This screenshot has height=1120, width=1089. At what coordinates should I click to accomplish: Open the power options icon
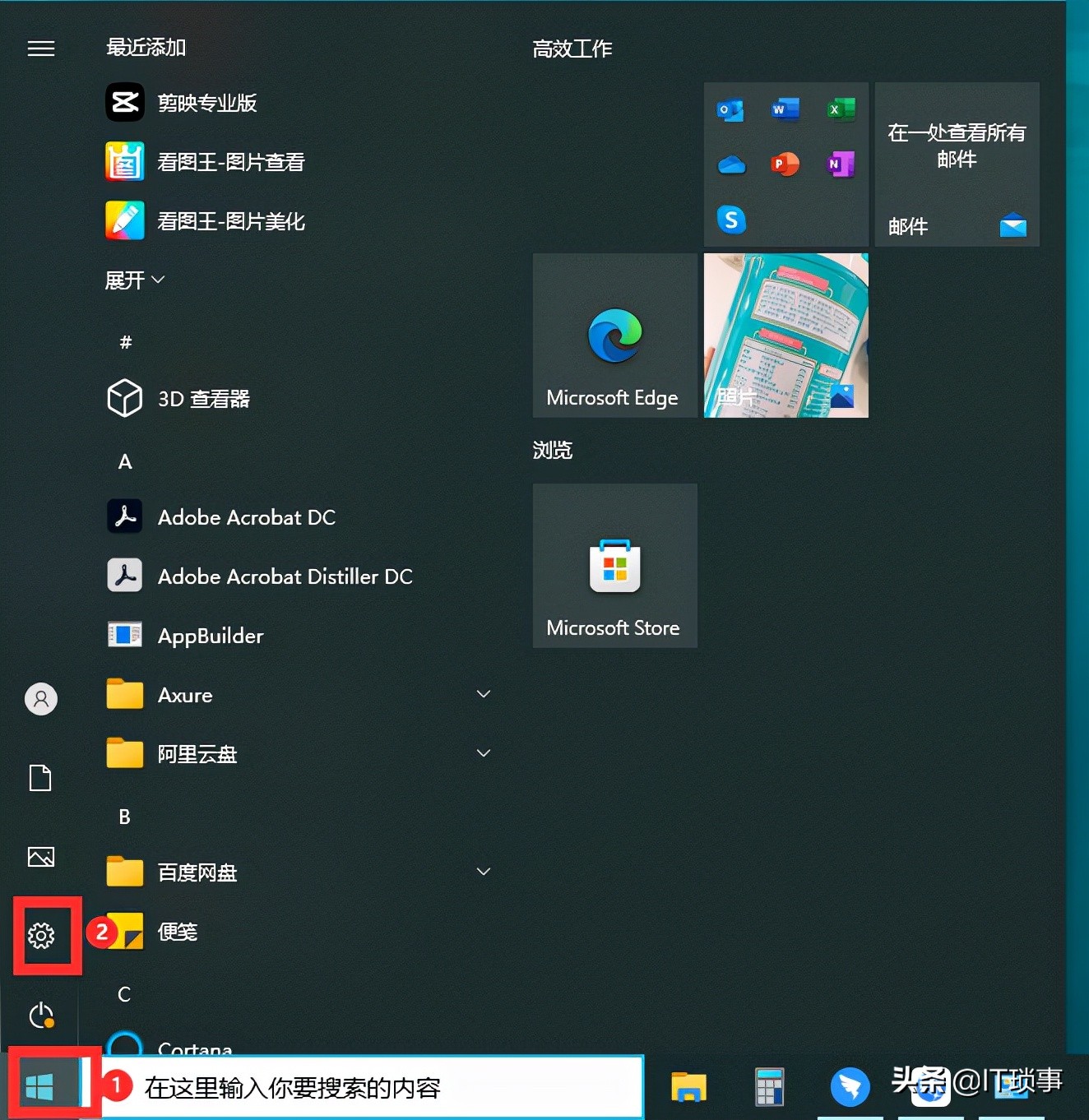pos(41,1016)
